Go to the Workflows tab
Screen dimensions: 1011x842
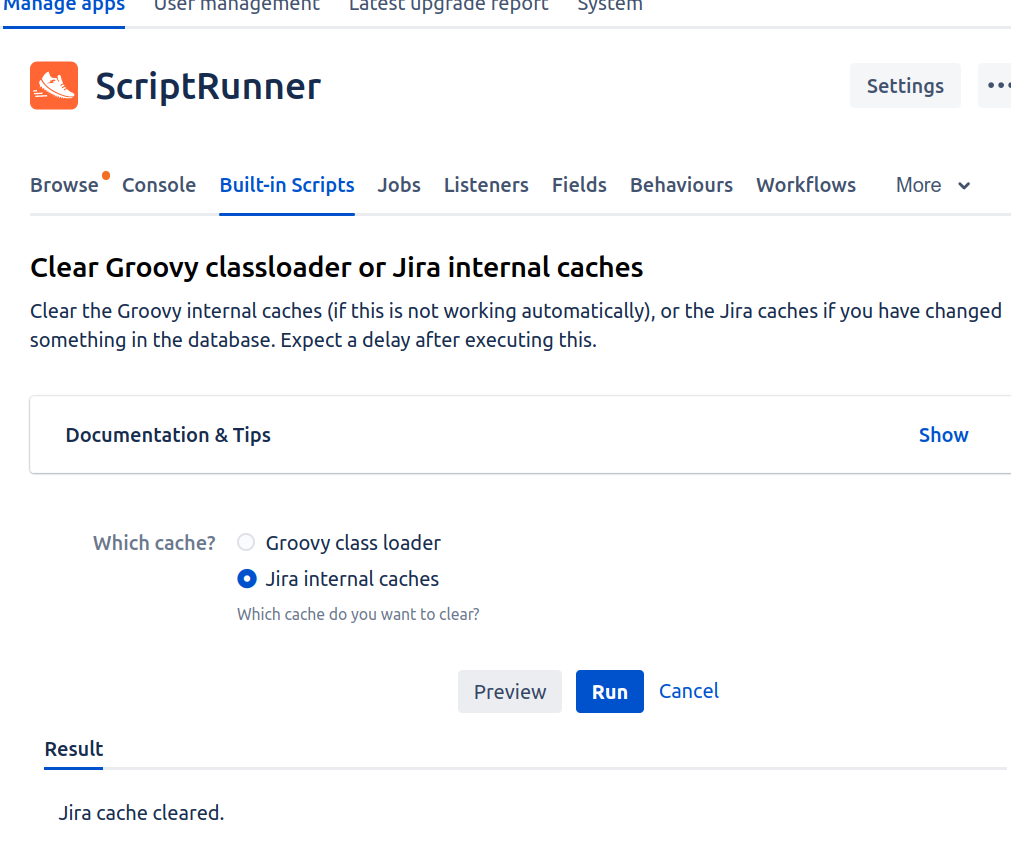(x=806, y=185)
